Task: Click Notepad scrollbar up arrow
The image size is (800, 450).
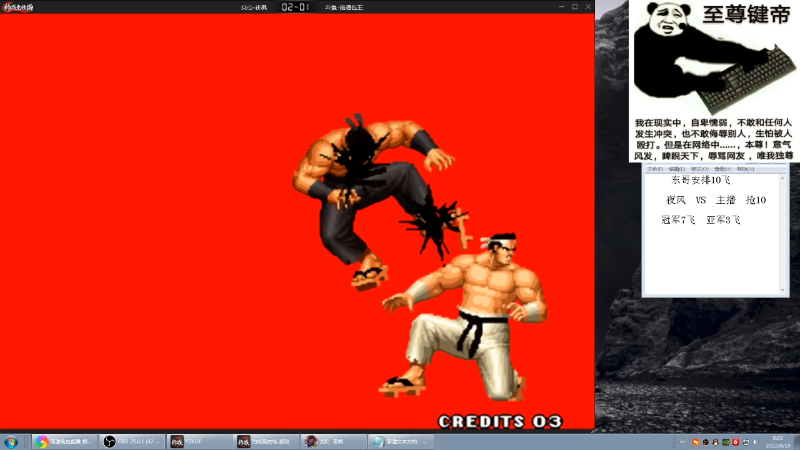Action: (x=783, y=178)
